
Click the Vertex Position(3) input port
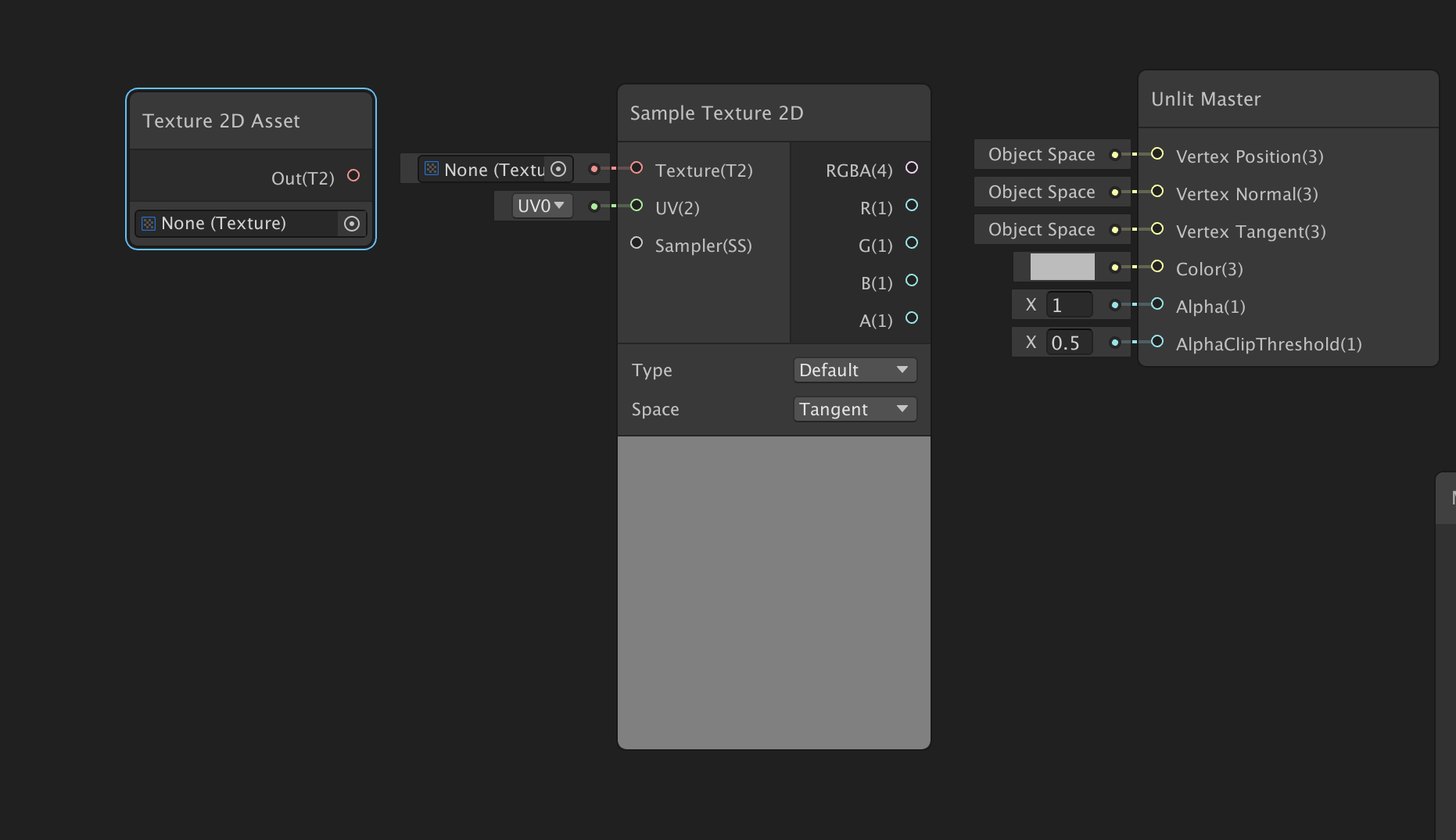click(1157, 154)
